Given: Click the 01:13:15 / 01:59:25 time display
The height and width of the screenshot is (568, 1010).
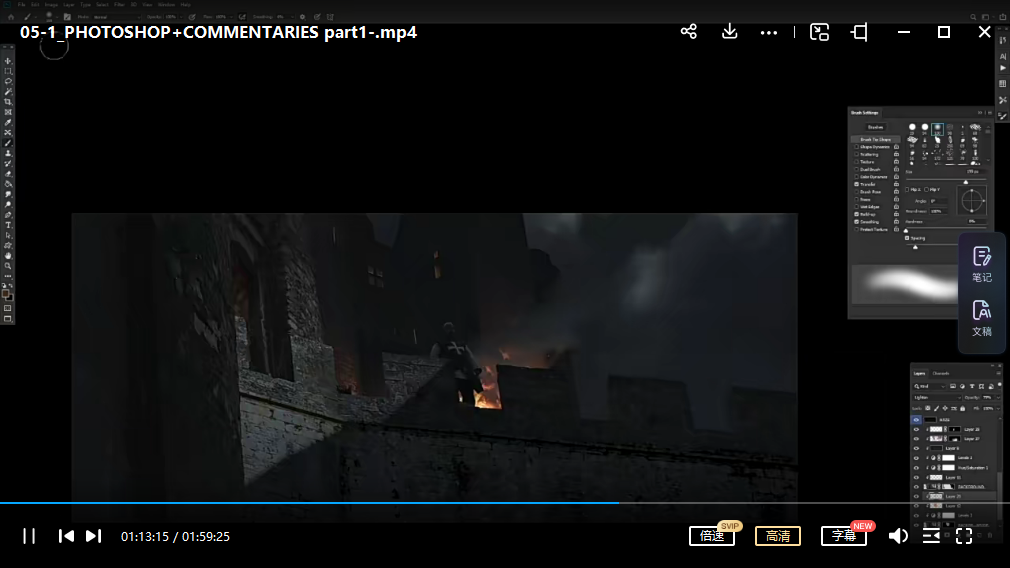Looking at the screenshot, I should coord(175,536).
